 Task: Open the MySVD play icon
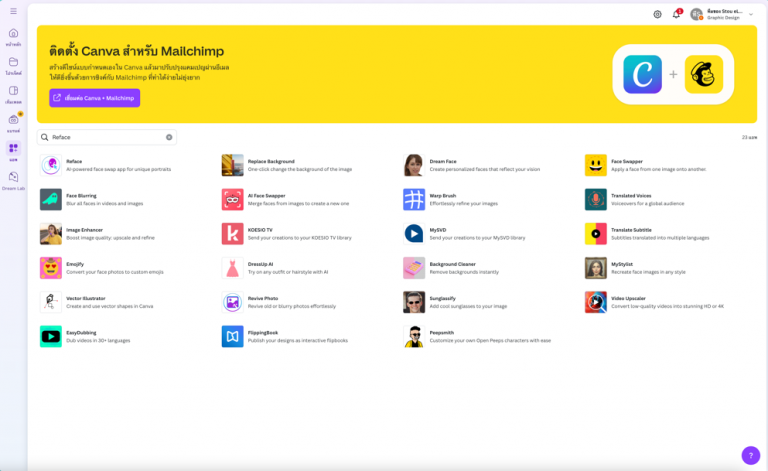414,234
